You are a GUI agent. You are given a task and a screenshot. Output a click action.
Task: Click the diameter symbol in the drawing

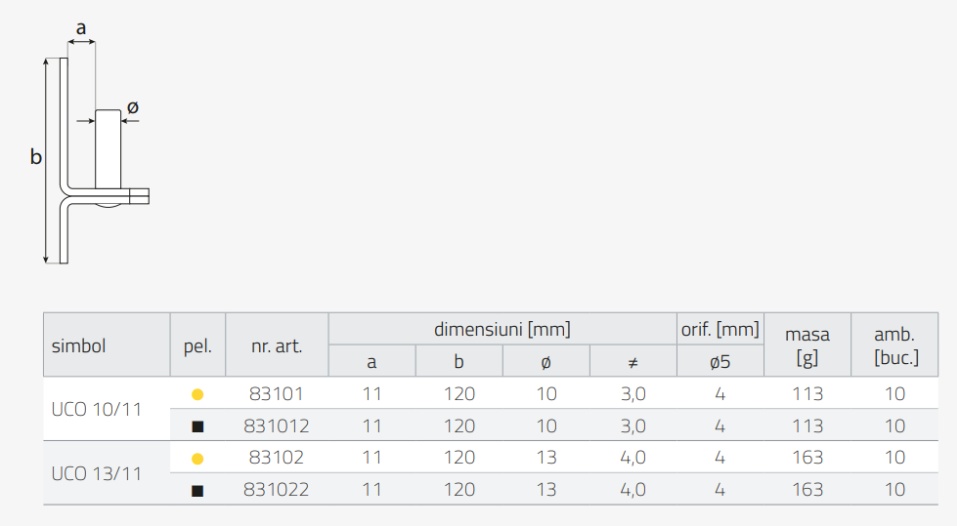click(x=133, y=108)
